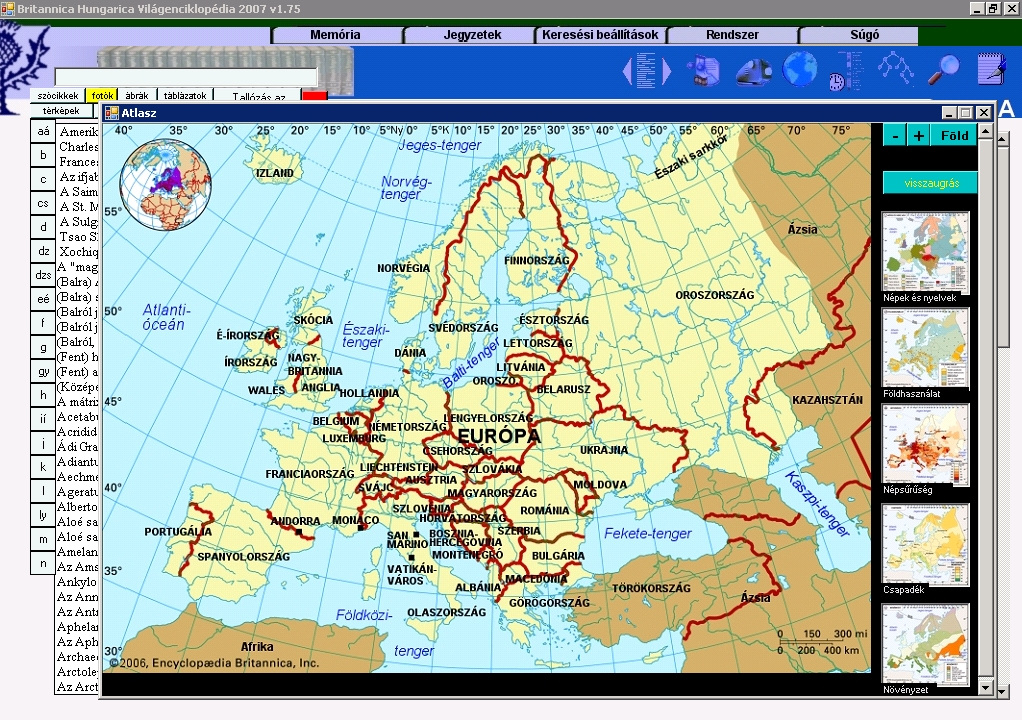The image size is (1022, 720).
Task: Go to next page with right arrow
Action: tap(666, 71)
